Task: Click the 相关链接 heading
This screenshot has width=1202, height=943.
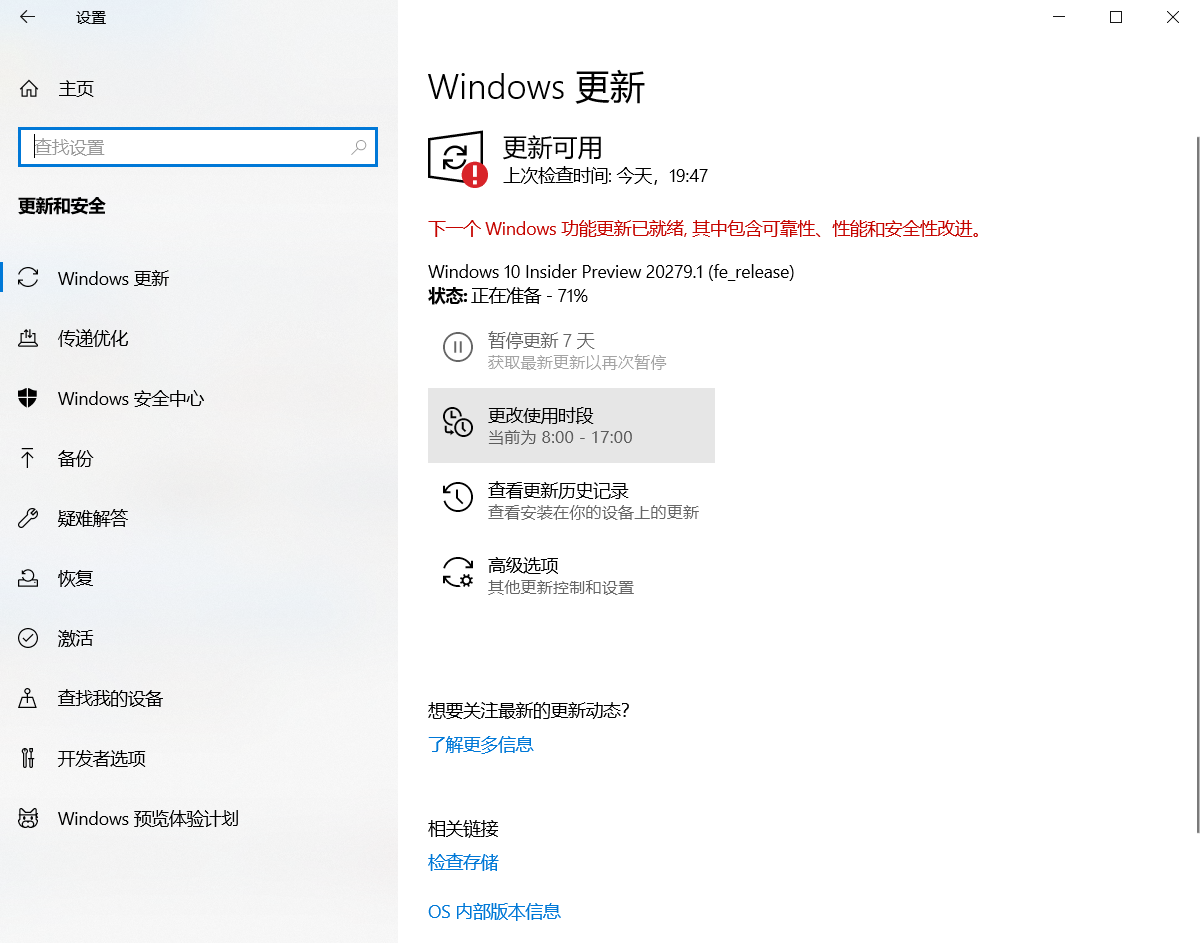Action: (463, 828)
